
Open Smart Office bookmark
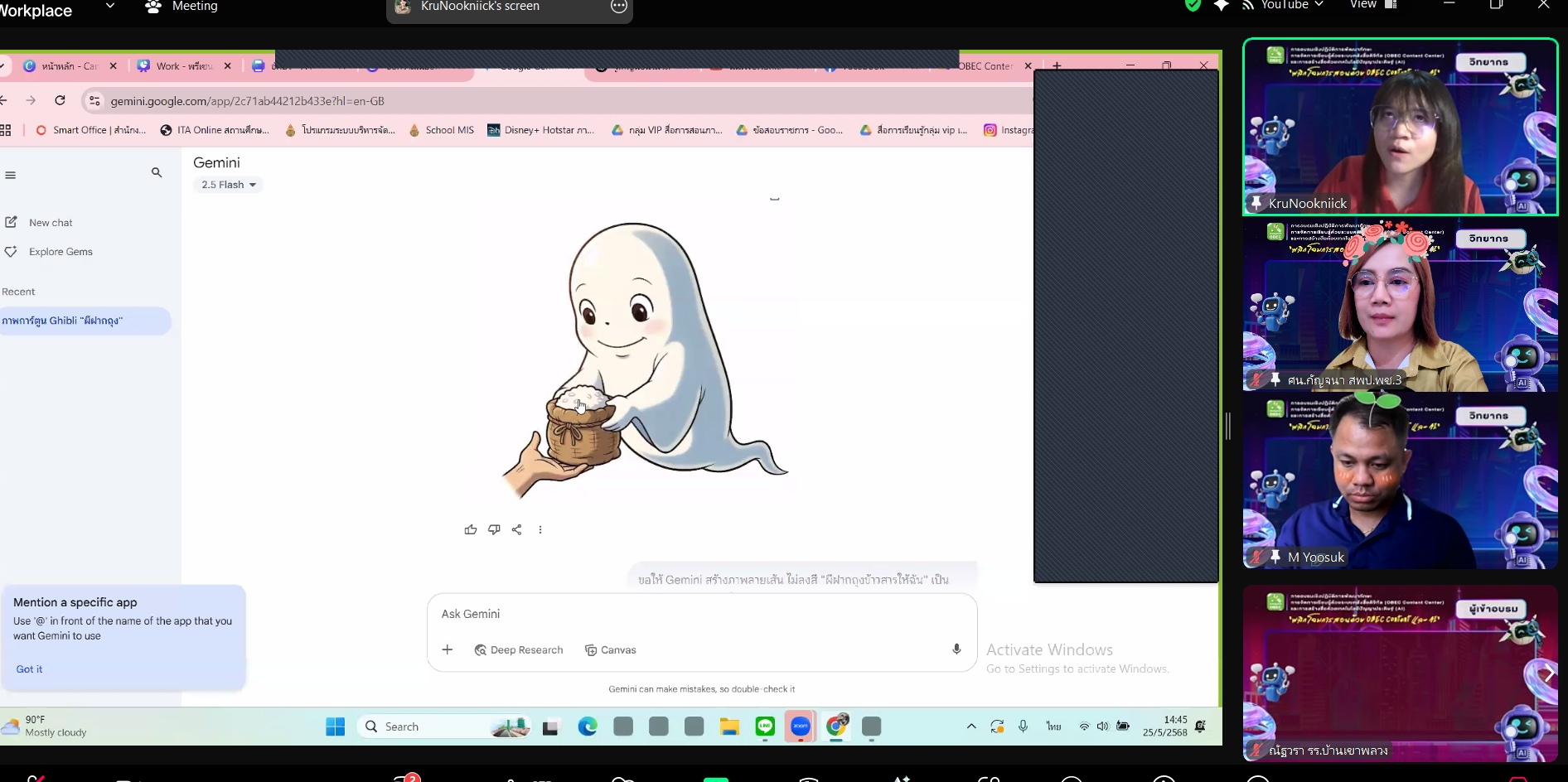click(x=90, y=130)
